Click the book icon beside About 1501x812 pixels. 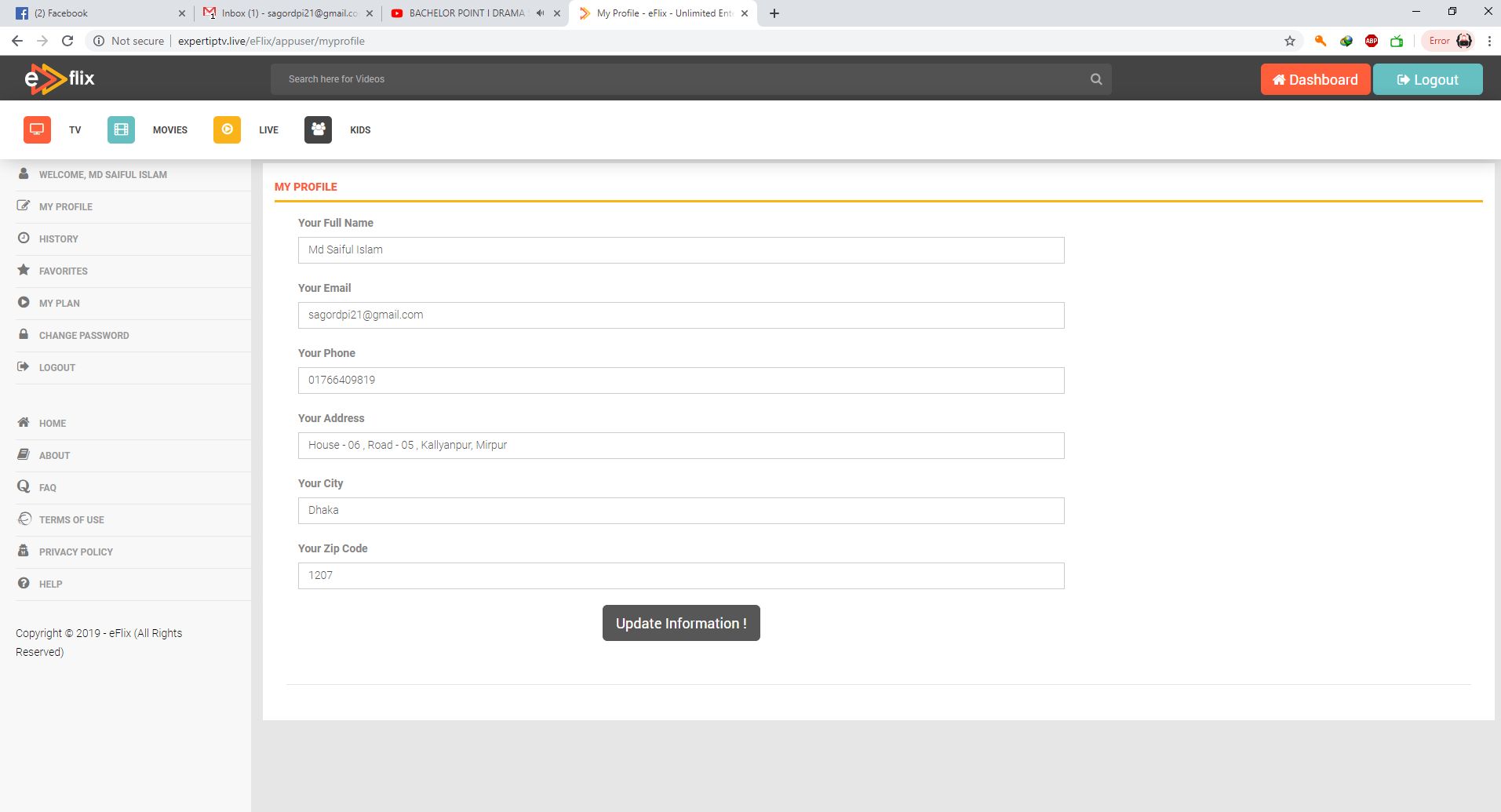point(24,454)
